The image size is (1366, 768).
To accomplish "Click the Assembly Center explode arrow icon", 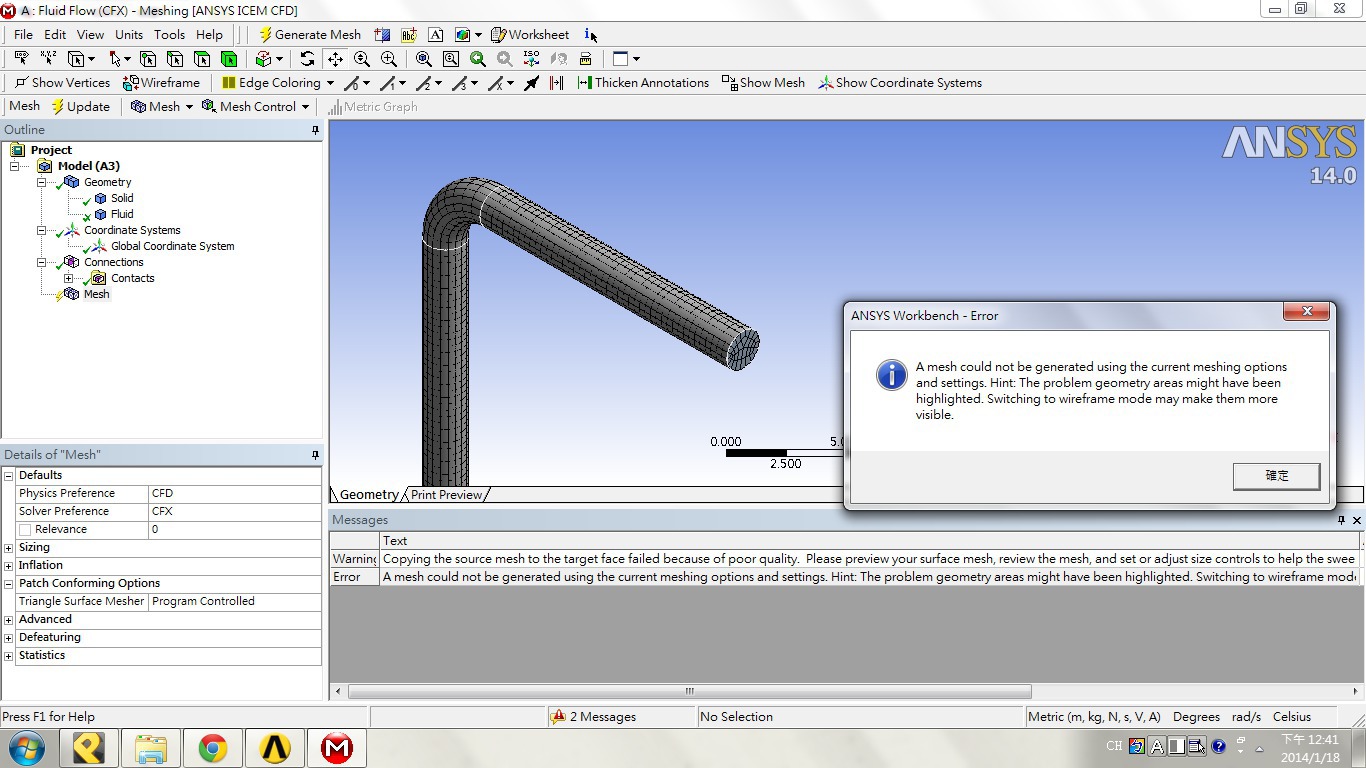I will click(532, 83).
